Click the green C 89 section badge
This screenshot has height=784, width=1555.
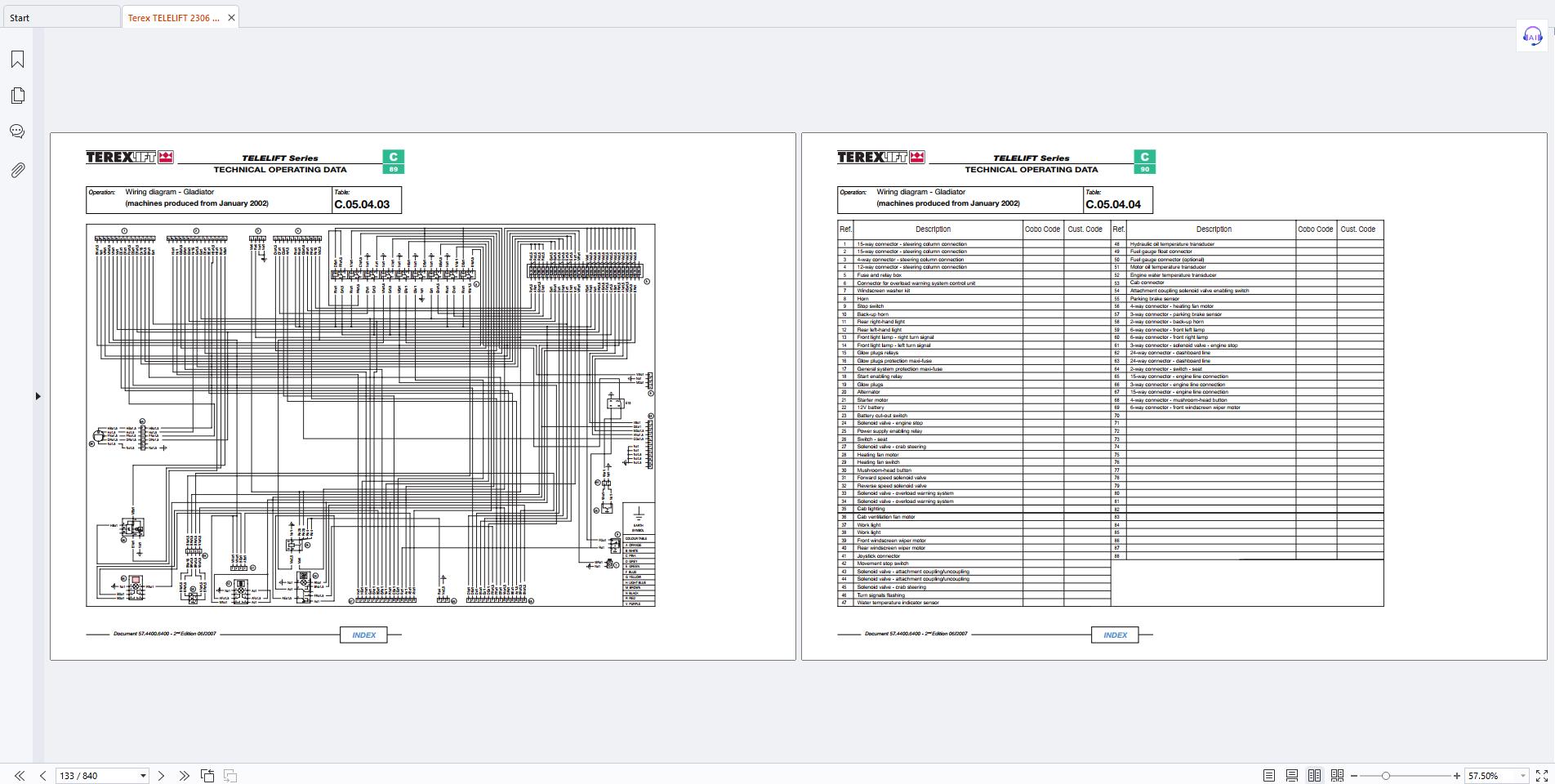coord(393,162)
